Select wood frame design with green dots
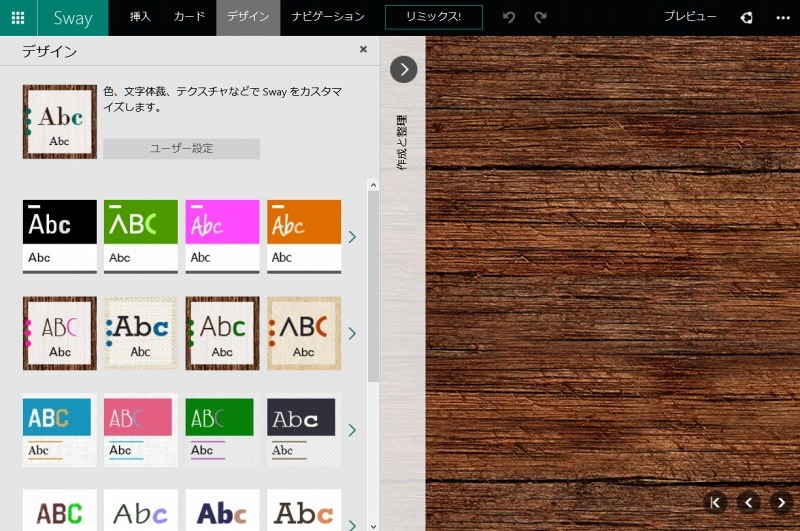 pos(222,333)
